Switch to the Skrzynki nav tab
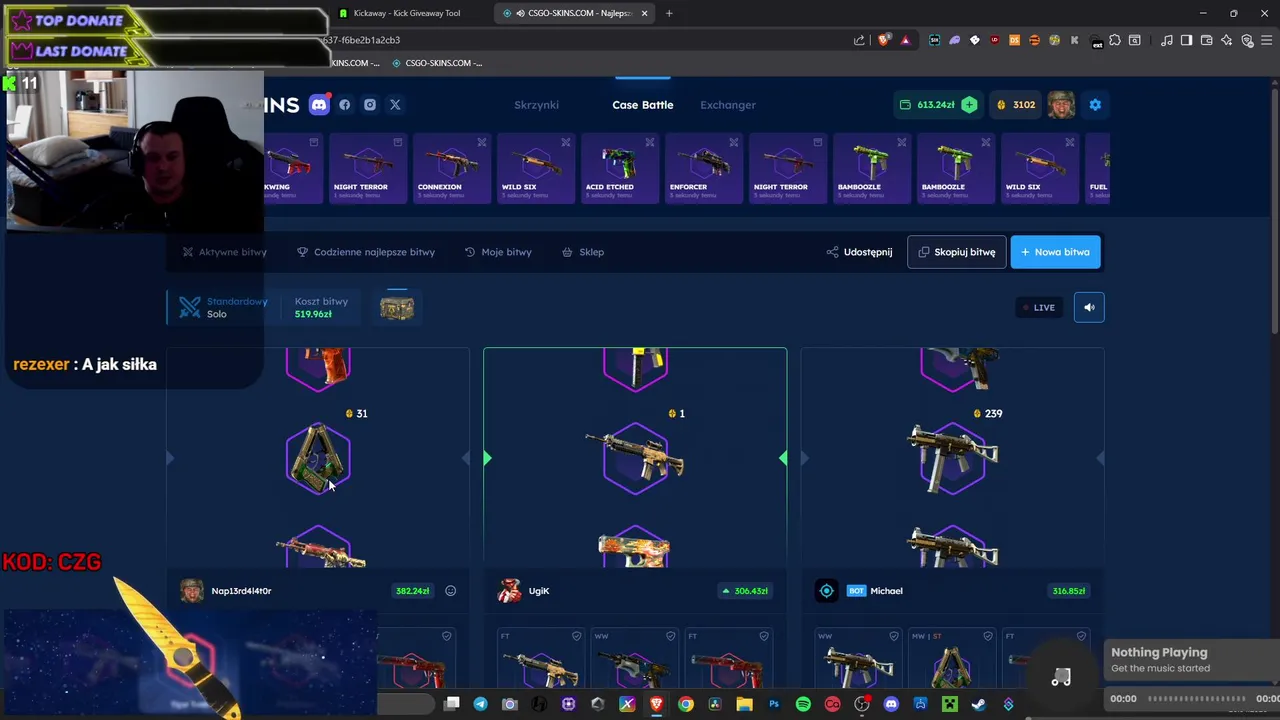Screen dimensions: 1280x720 pos(536,105)
